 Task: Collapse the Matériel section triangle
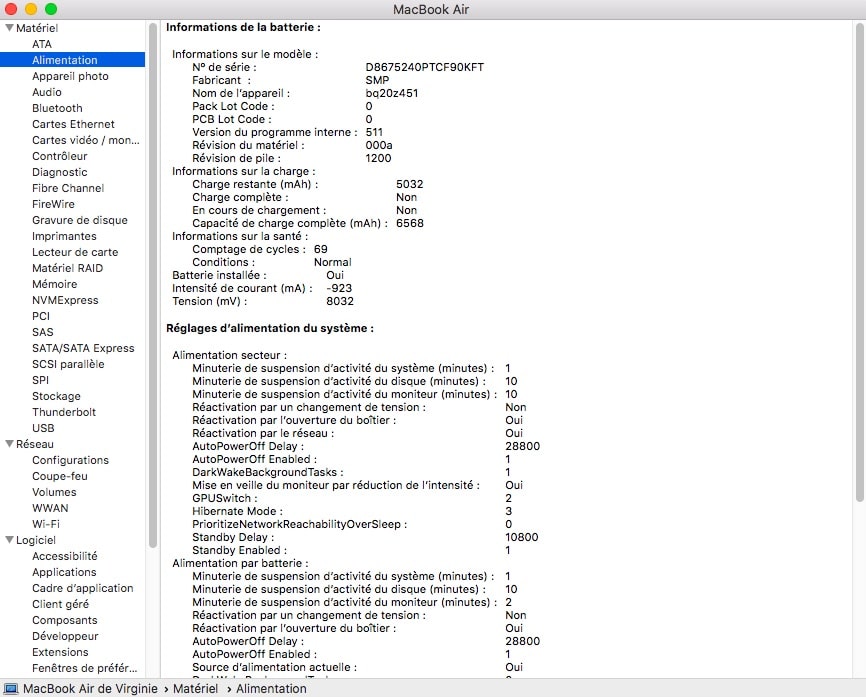click(9, 28)
